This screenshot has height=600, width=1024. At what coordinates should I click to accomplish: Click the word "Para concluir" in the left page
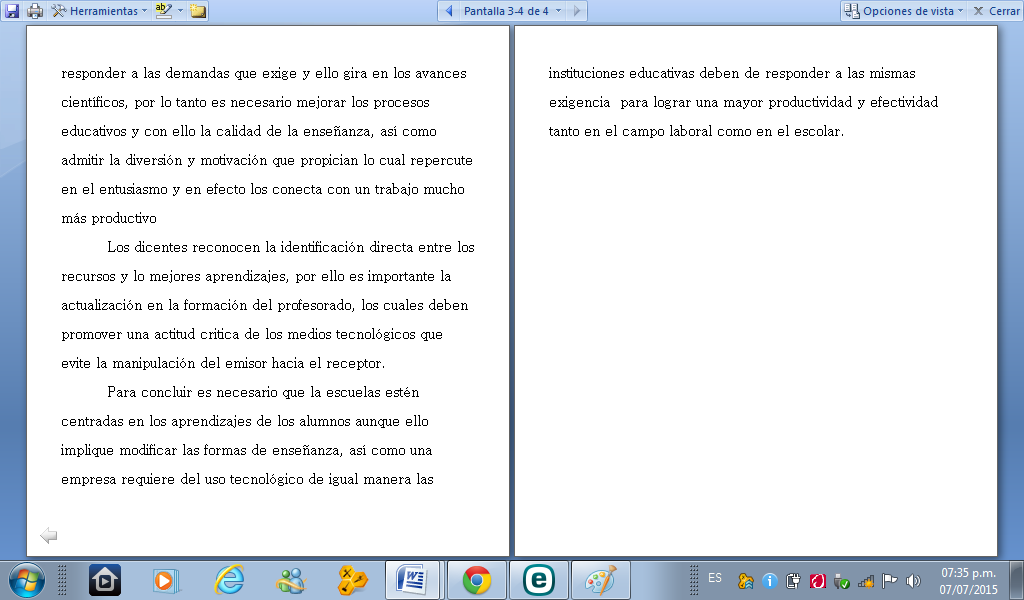150,392
